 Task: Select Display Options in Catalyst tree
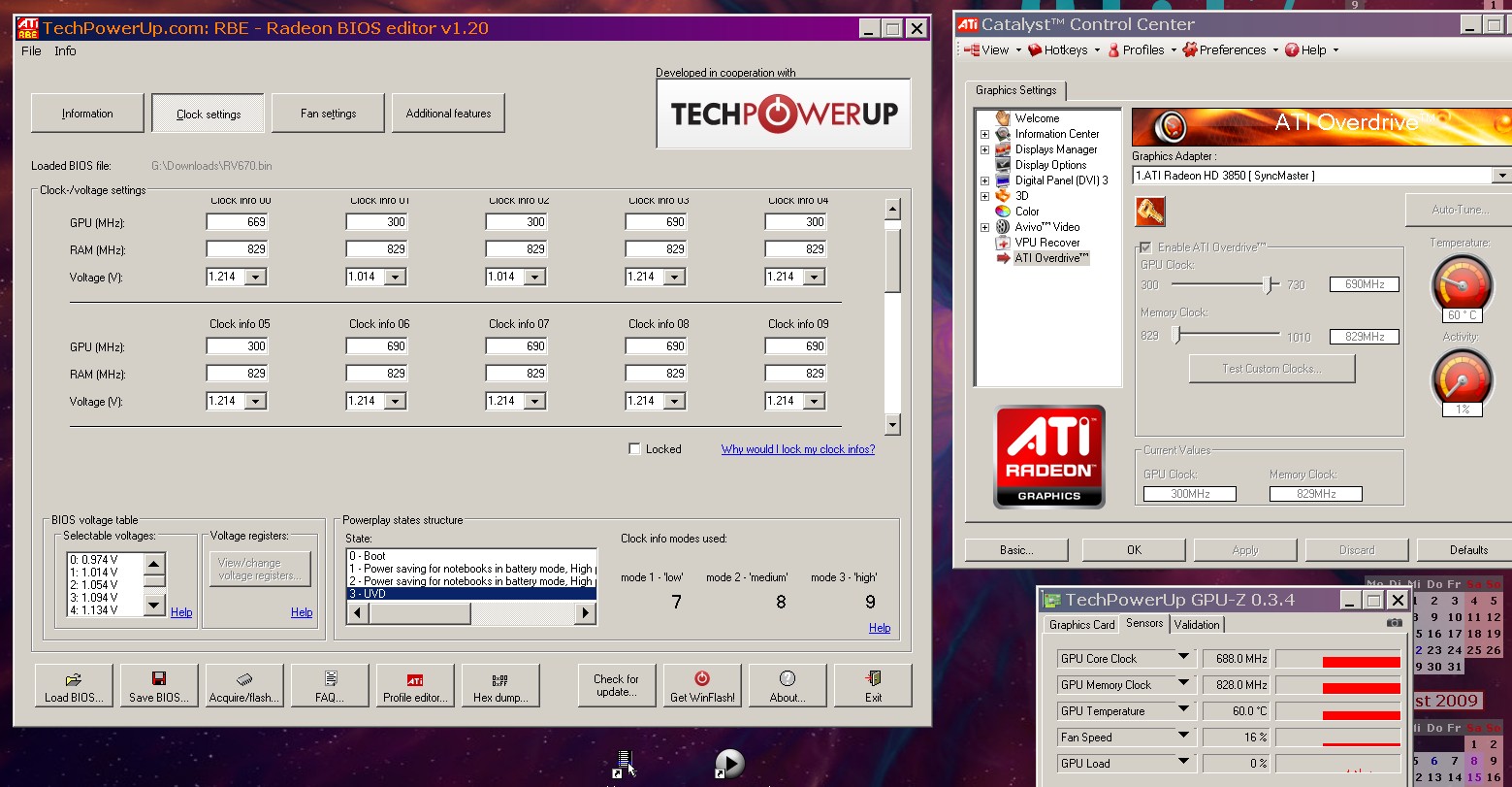(x=1050, y=165)
